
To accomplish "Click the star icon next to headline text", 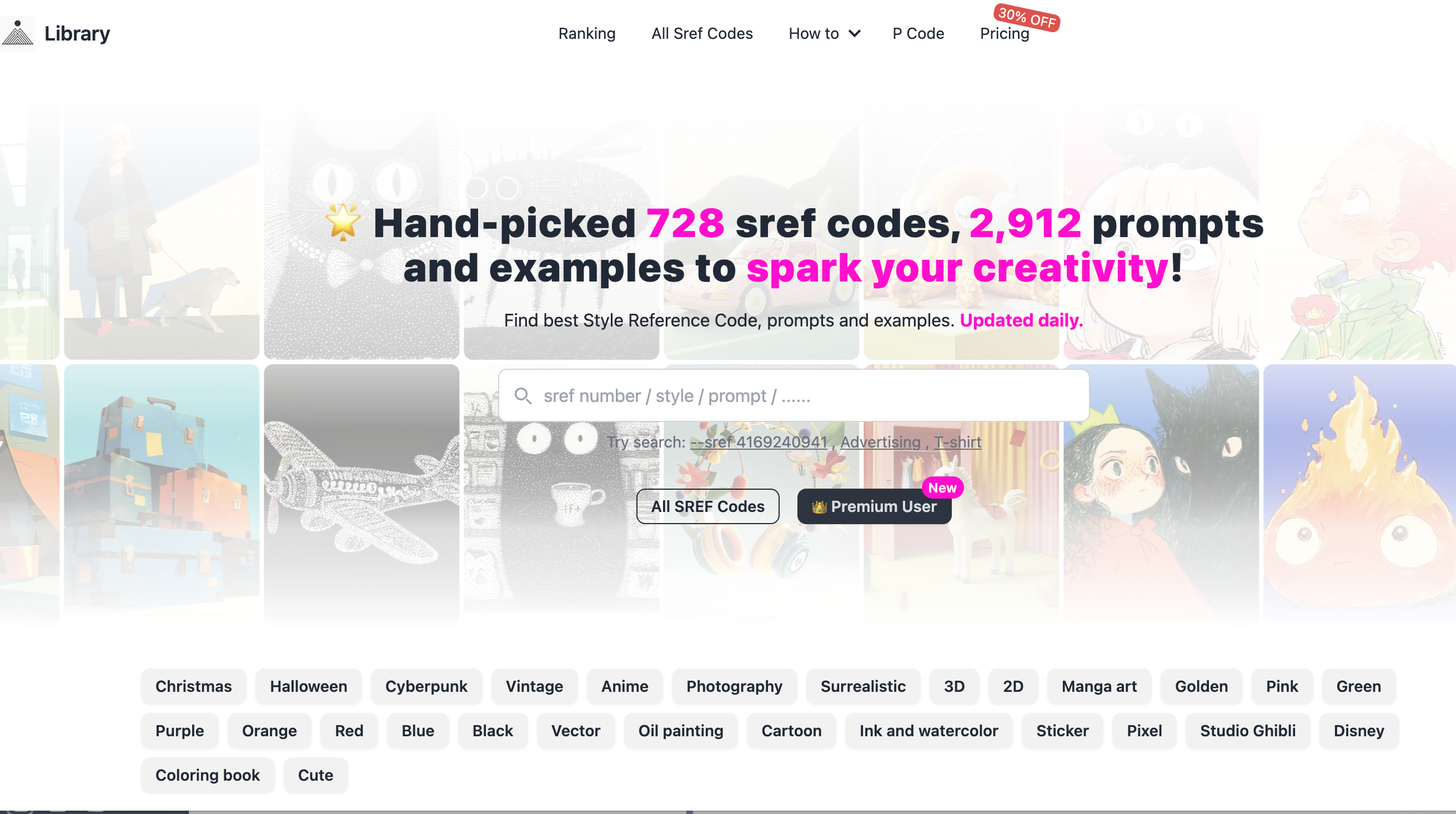I will [x=340, y=221].
